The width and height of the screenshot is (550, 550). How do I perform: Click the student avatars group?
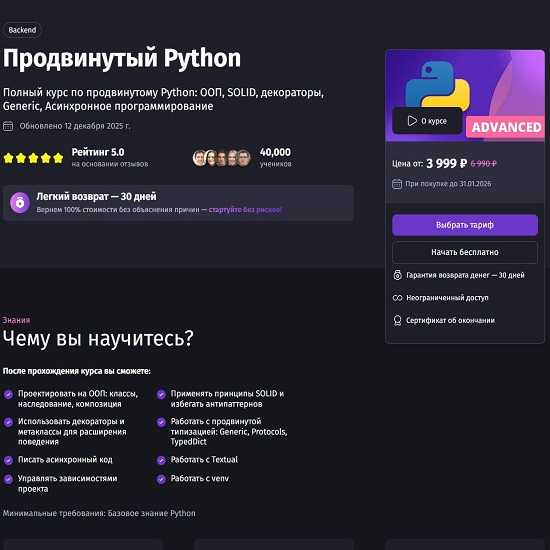222,158
